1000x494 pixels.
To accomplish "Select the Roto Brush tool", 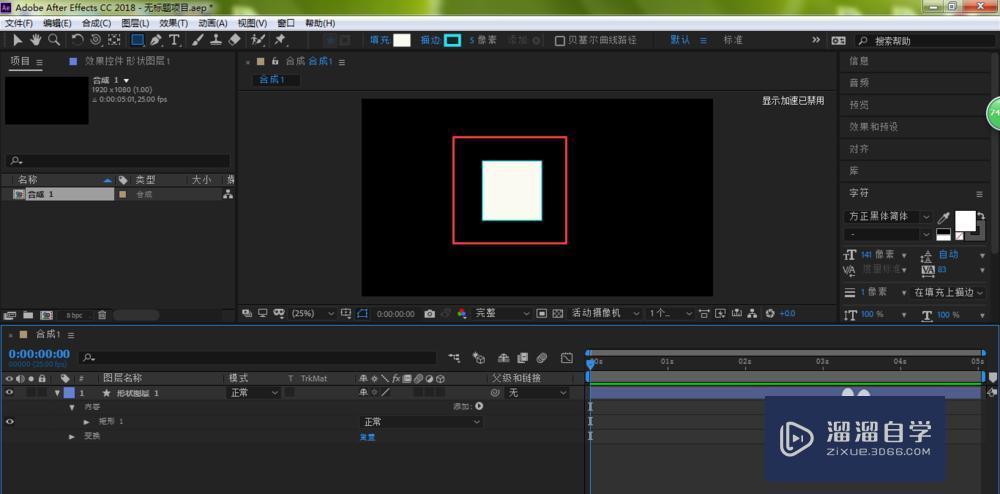I will pyautogui.click(x=258, y=40).
